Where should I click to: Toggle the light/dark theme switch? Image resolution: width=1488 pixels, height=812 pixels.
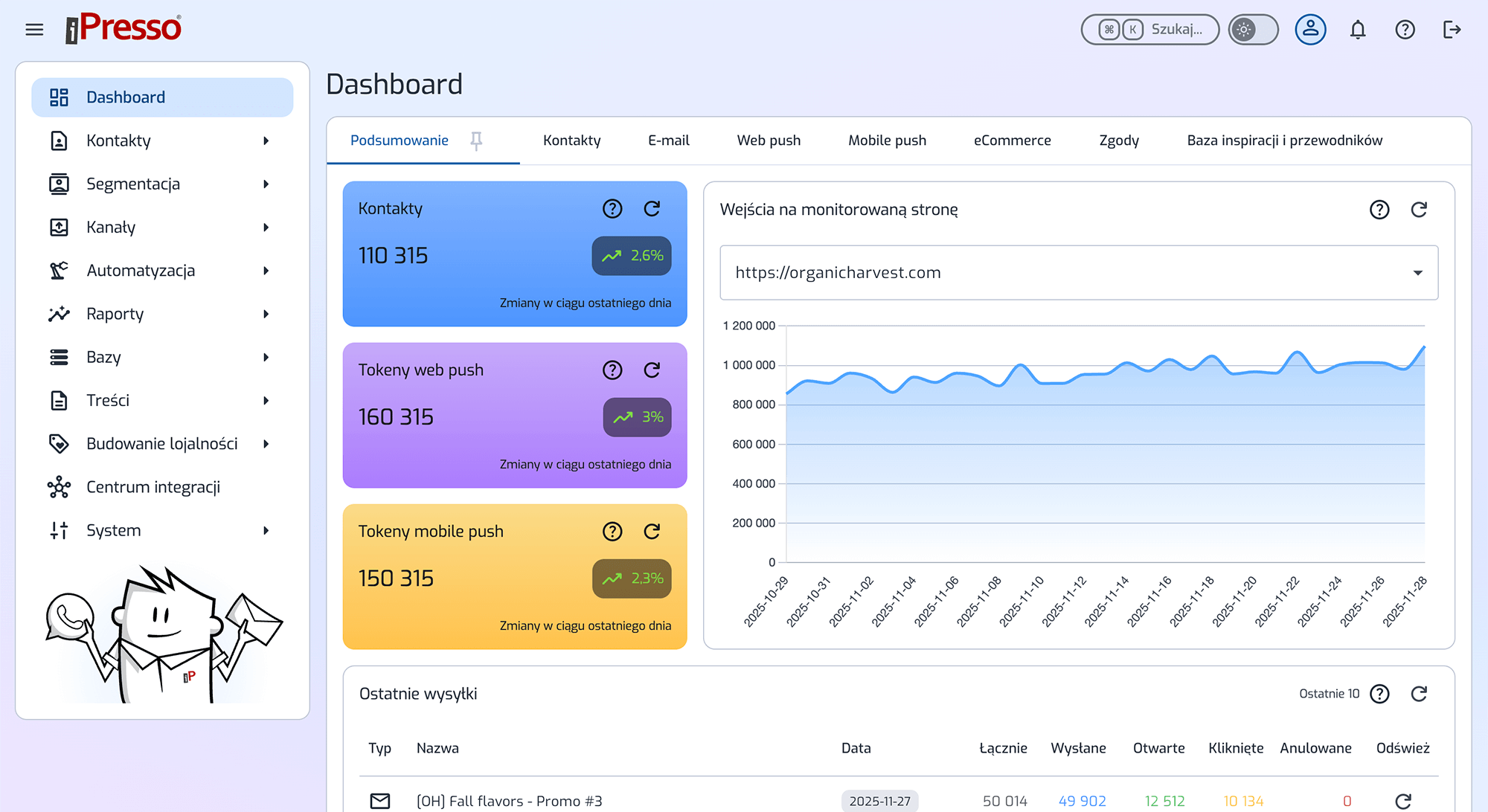[x=1253, y=30]
